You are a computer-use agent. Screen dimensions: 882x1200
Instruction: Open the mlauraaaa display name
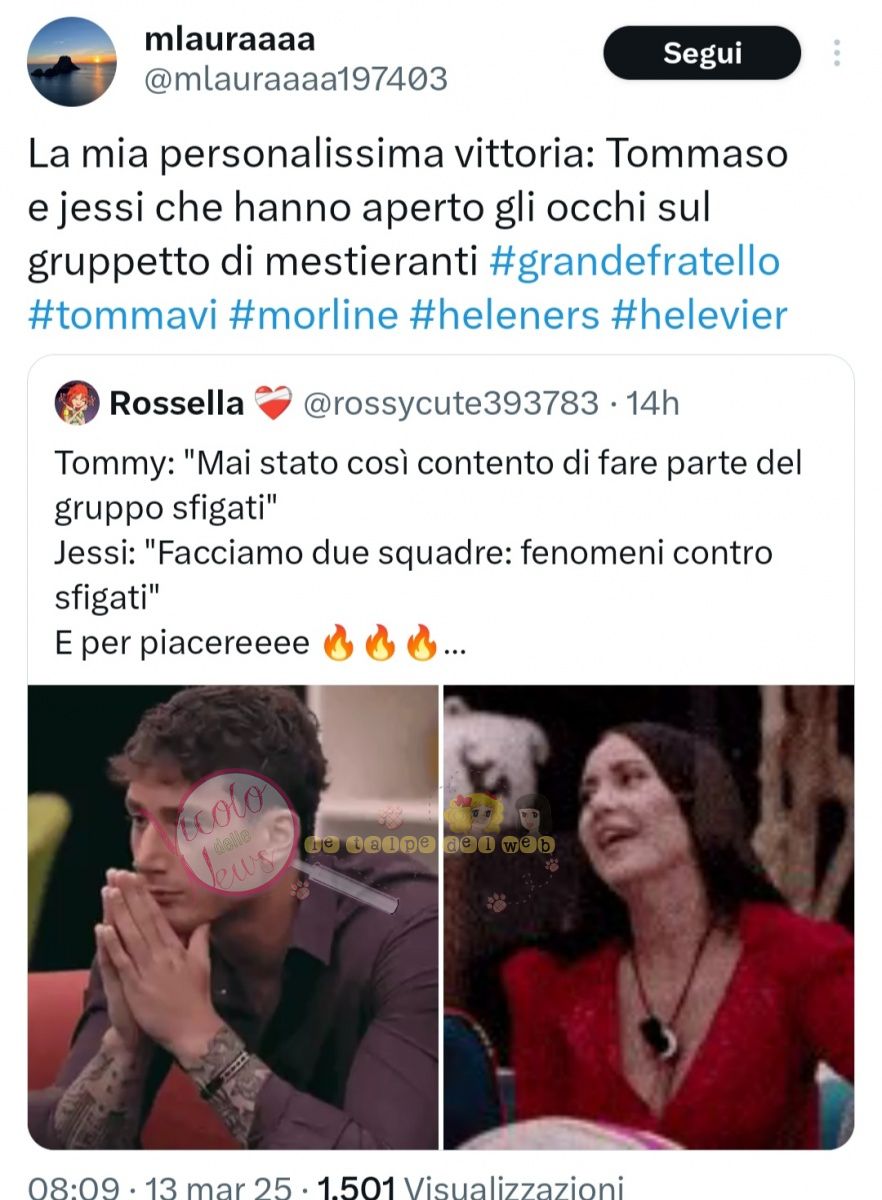click(x=230, y=39)
